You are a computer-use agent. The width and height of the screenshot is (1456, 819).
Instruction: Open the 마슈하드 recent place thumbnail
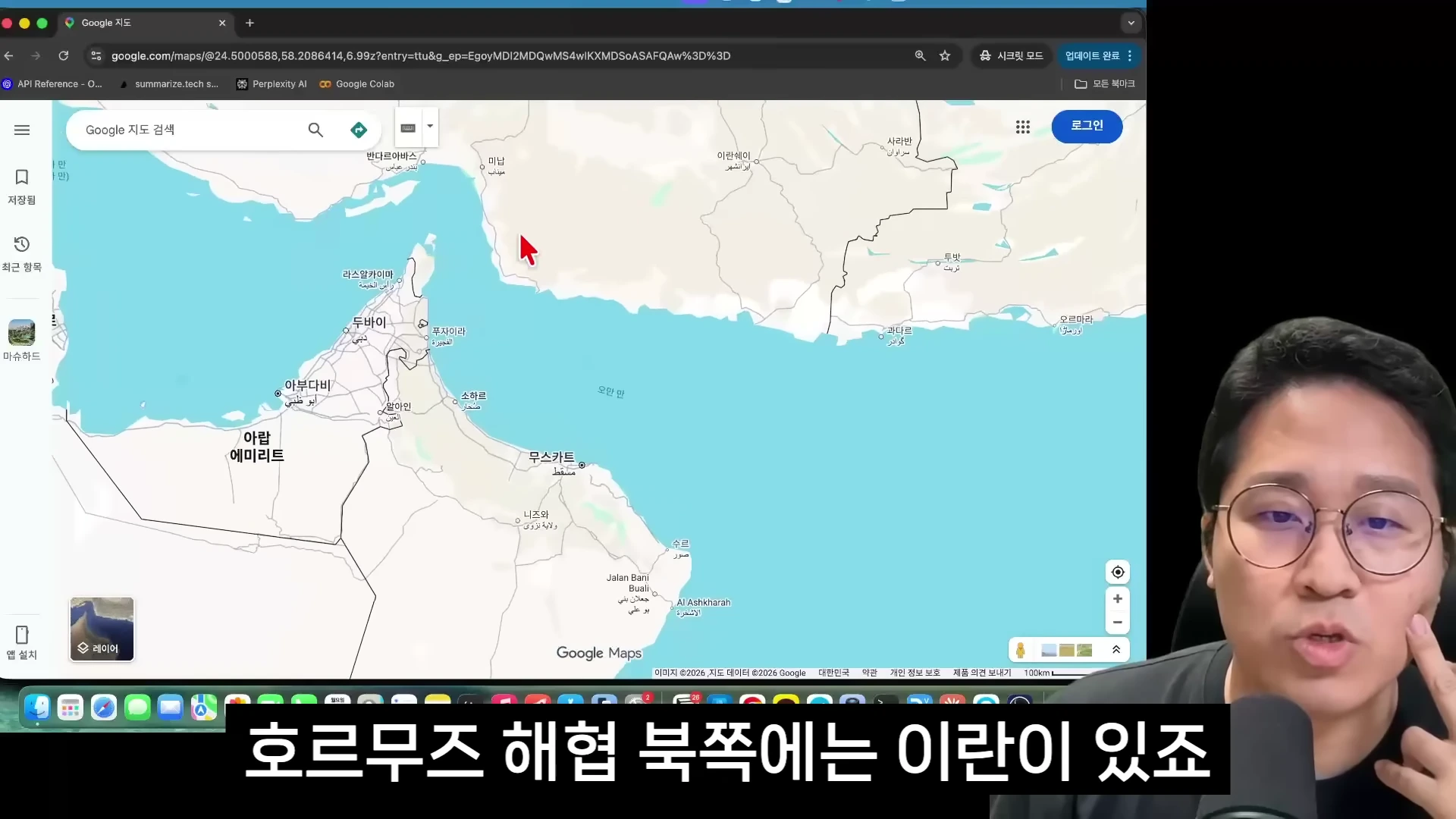22,340
